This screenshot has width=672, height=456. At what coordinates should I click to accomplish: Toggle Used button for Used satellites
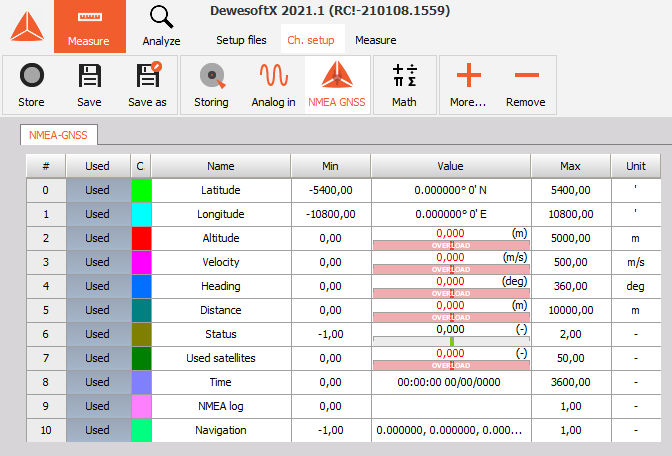point(98,358)
